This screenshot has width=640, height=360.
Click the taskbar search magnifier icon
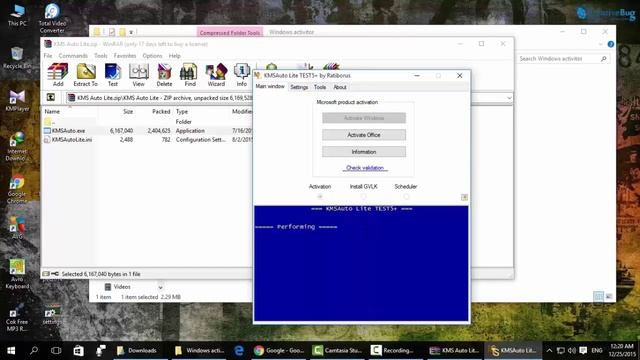(34, 350)
